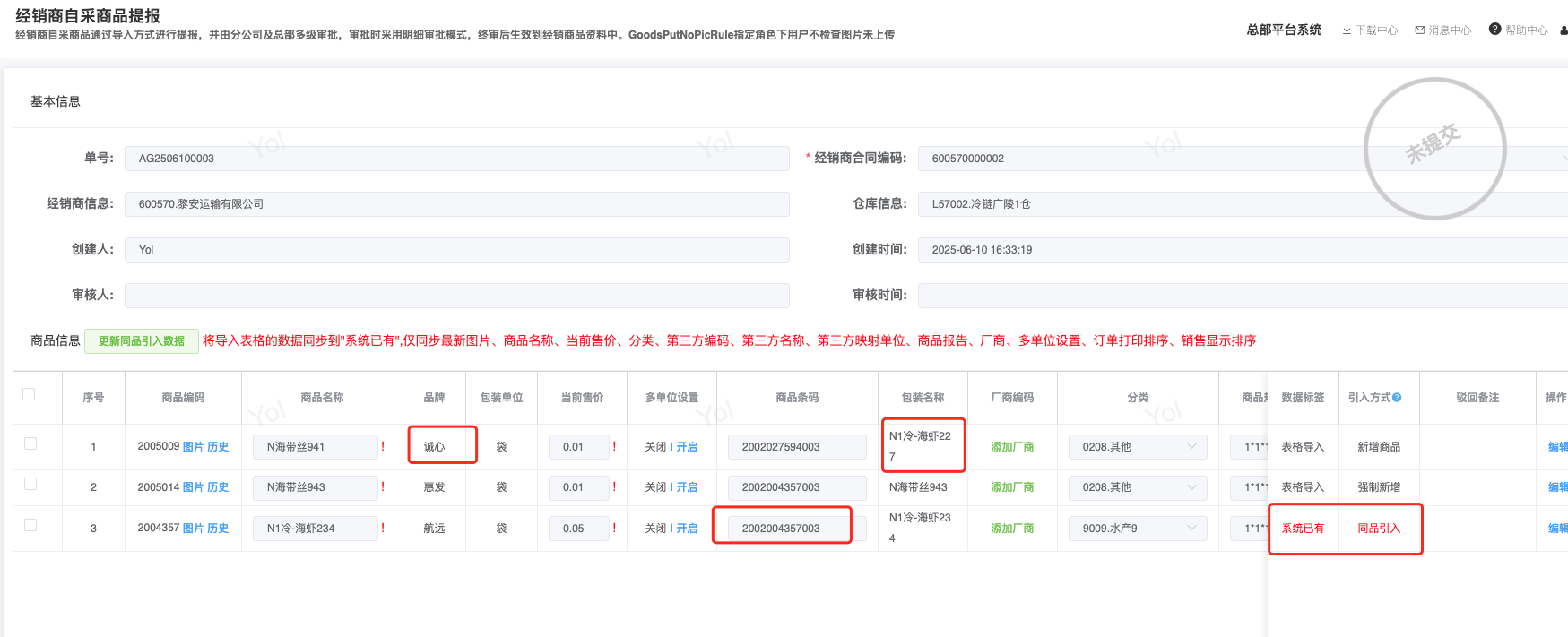Click the download icon beside 下载中心
The width and height of the screenshot is (1568, 637).
pyautogui.click(x=1347, y=30)
